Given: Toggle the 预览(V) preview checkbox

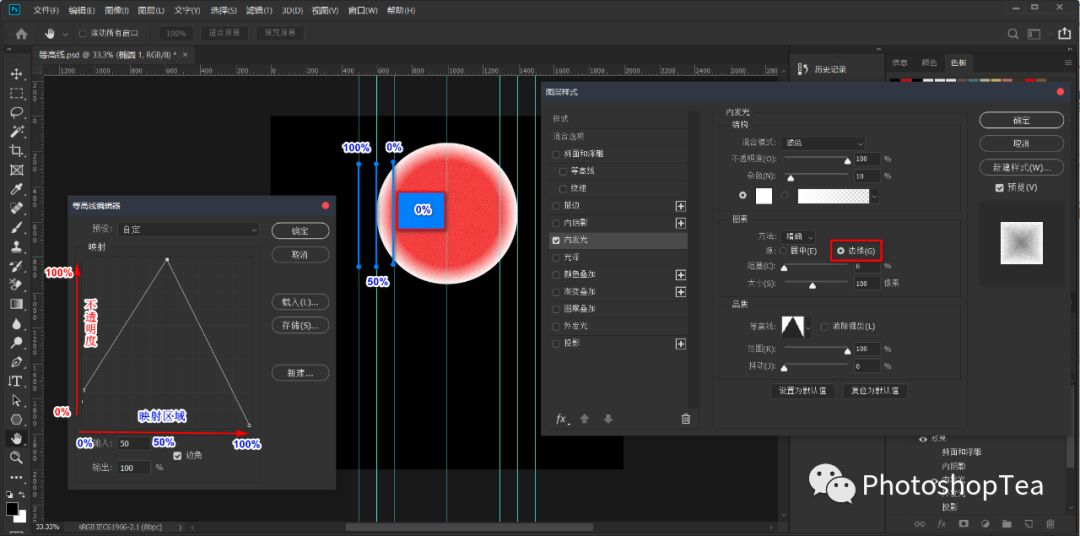Looking at the screenshot, I should [999, 188].
